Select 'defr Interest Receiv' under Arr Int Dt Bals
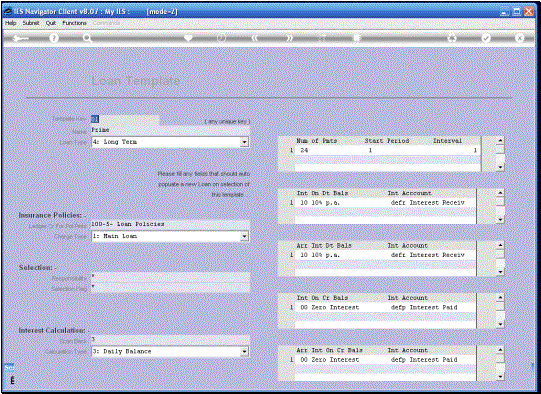Viewport: 541px width, 394px height. point(427,255)
